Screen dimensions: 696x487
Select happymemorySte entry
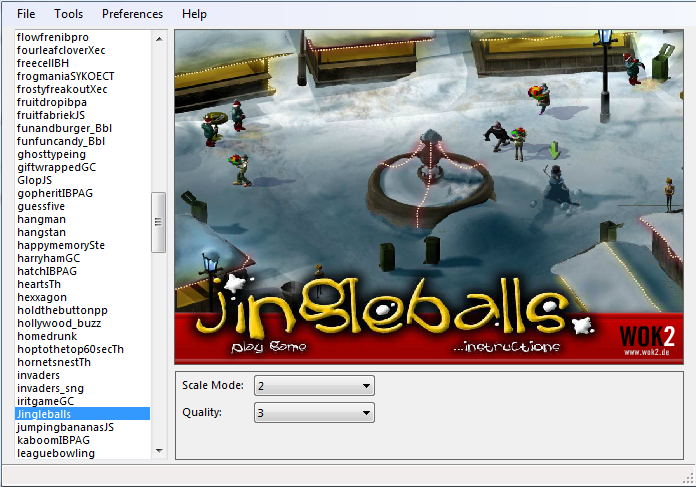(82, 245)
